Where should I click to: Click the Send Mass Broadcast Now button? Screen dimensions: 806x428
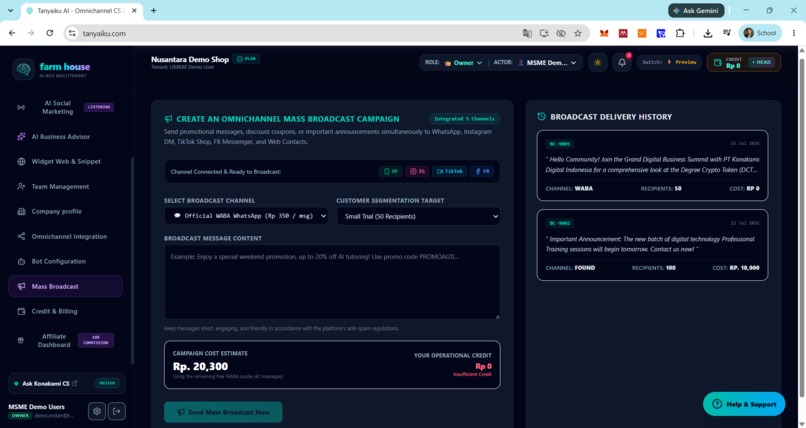coord(223,412)
